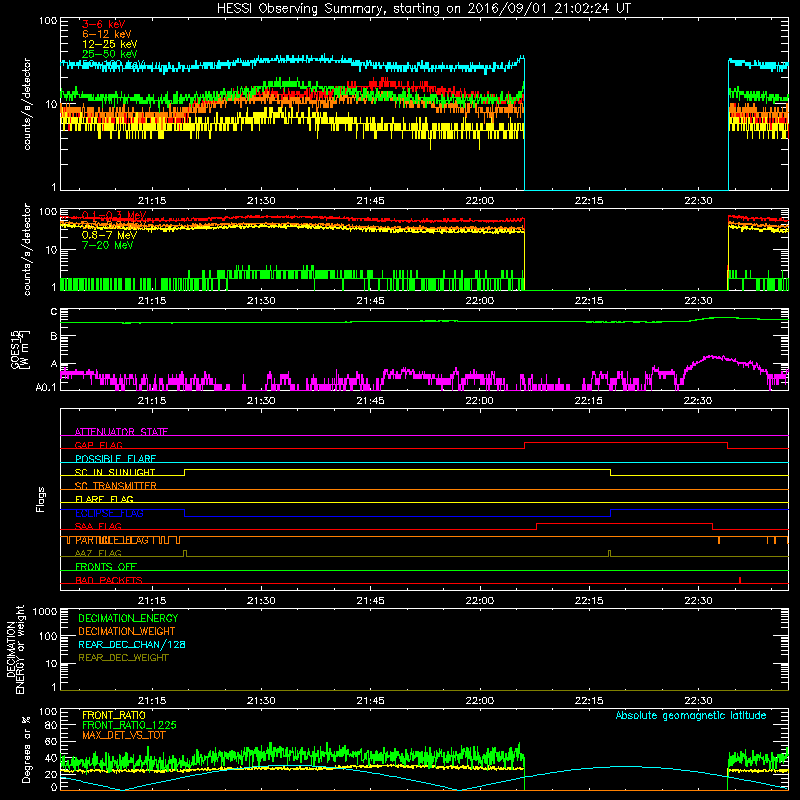800x800 pixels.
Task: Select the POSSIBLE_FLARE flag label
Action: click(115, 459)
